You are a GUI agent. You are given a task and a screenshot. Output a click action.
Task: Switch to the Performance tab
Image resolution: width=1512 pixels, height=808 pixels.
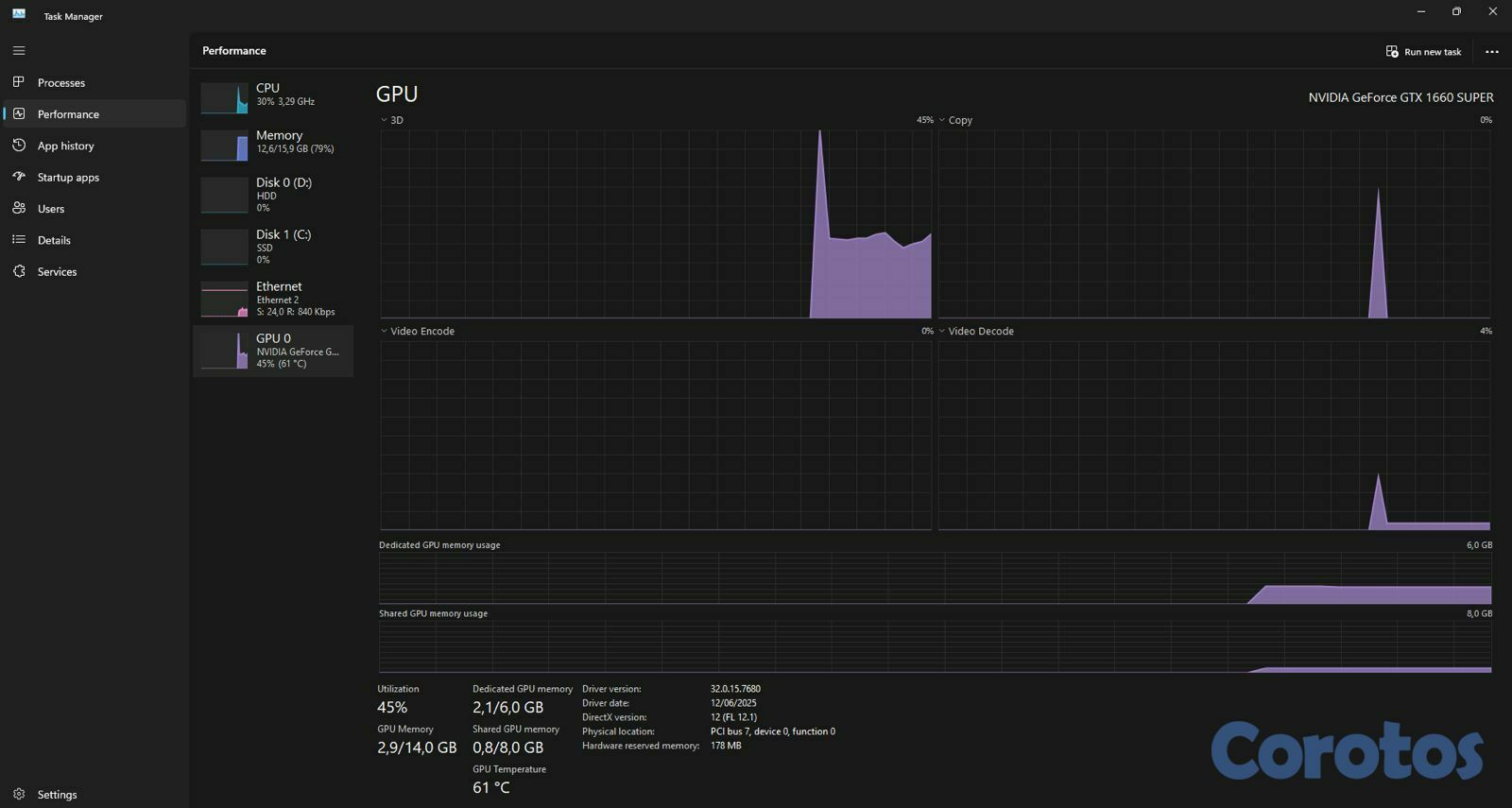(68, 114)
